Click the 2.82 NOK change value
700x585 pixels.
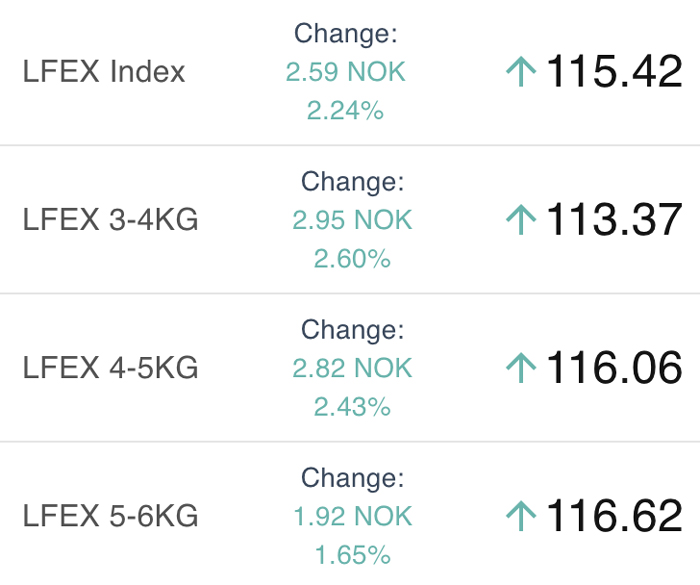(x=352, y=368)
